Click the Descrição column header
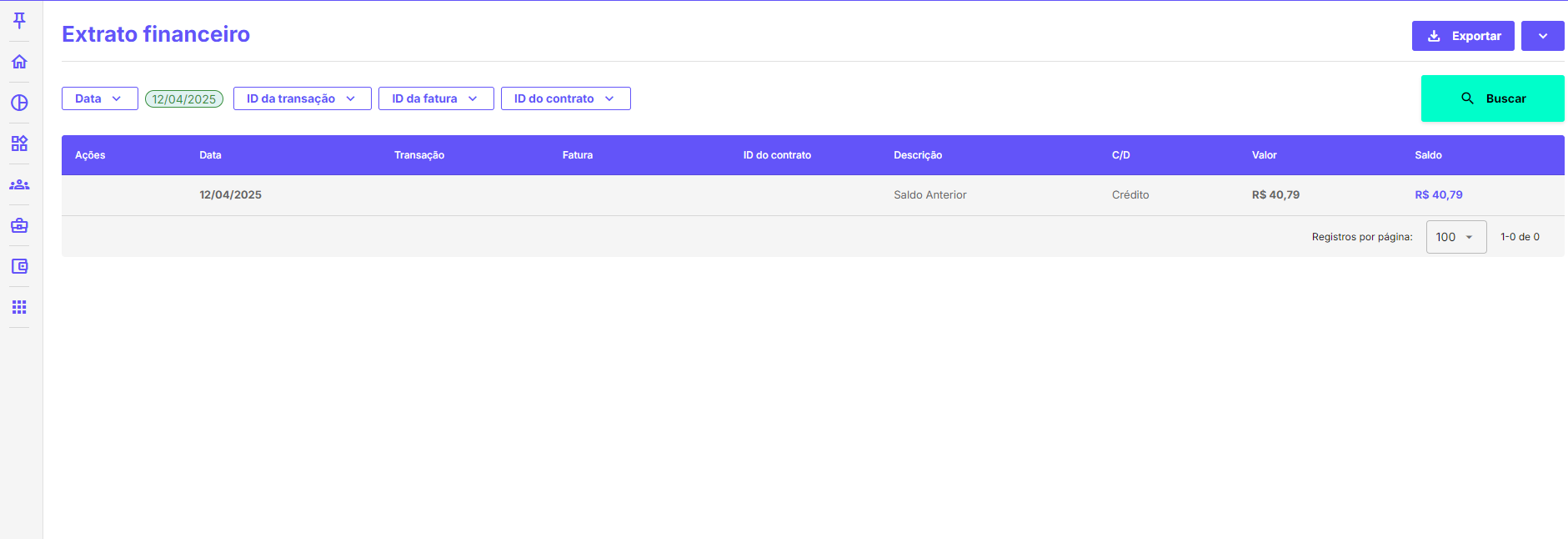 (918, 155)
